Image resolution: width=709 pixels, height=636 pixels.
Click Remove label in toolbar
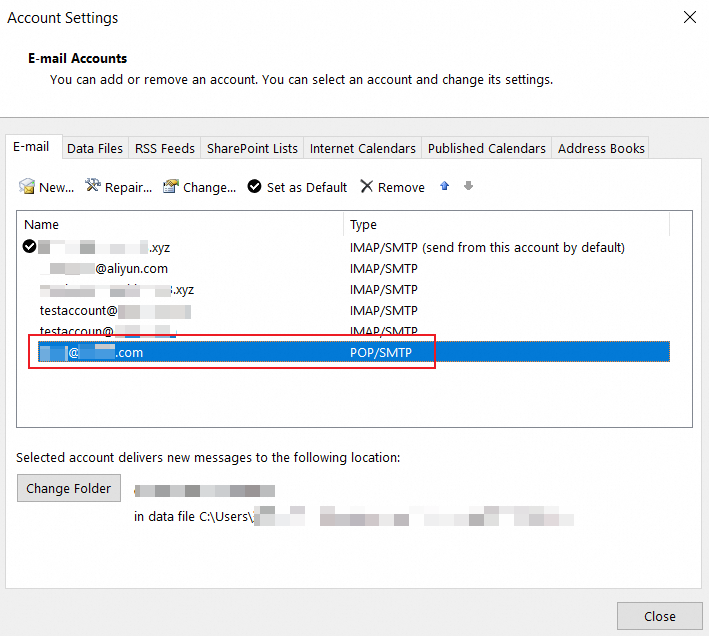pos(401,188)
